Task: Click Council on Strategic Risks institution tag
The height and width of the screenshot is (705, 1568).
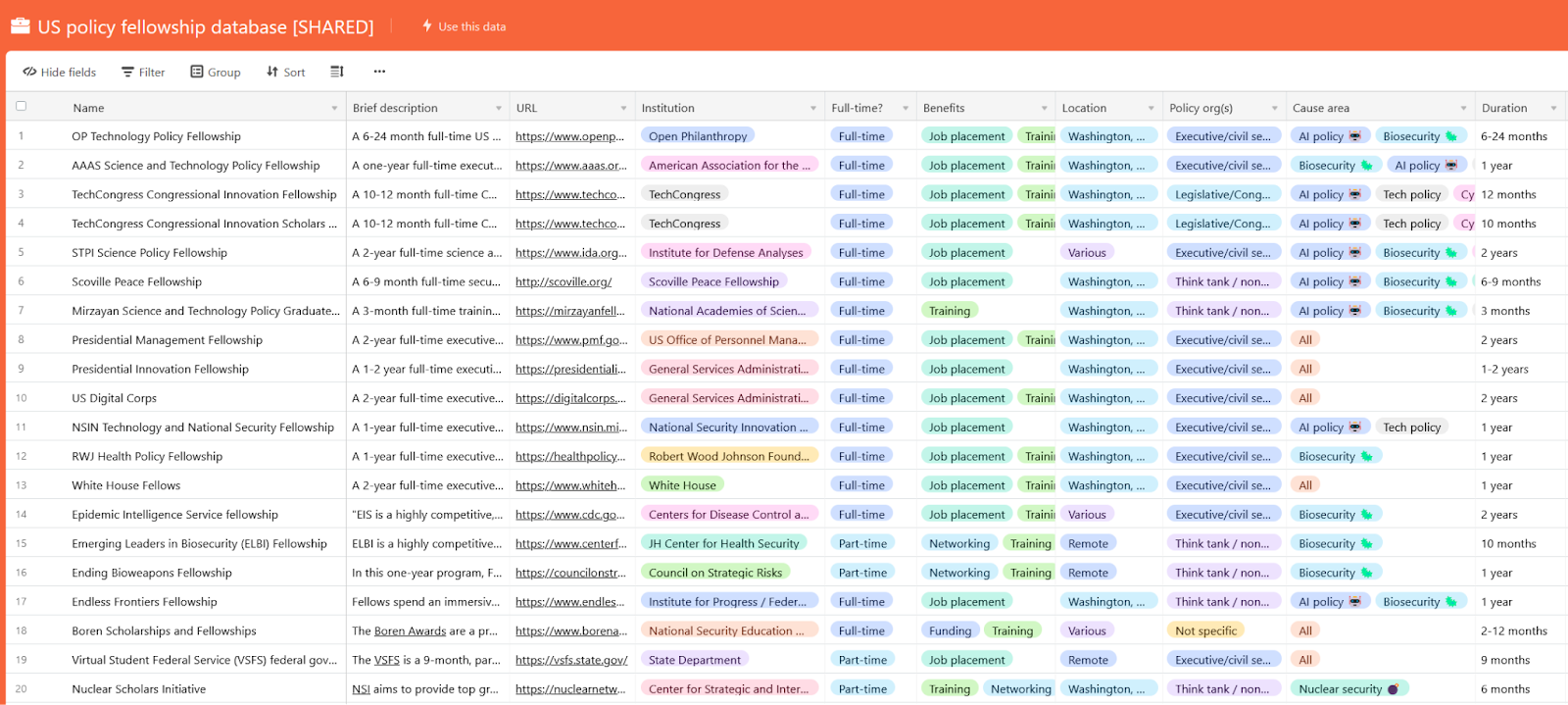Action: [715, 573]
